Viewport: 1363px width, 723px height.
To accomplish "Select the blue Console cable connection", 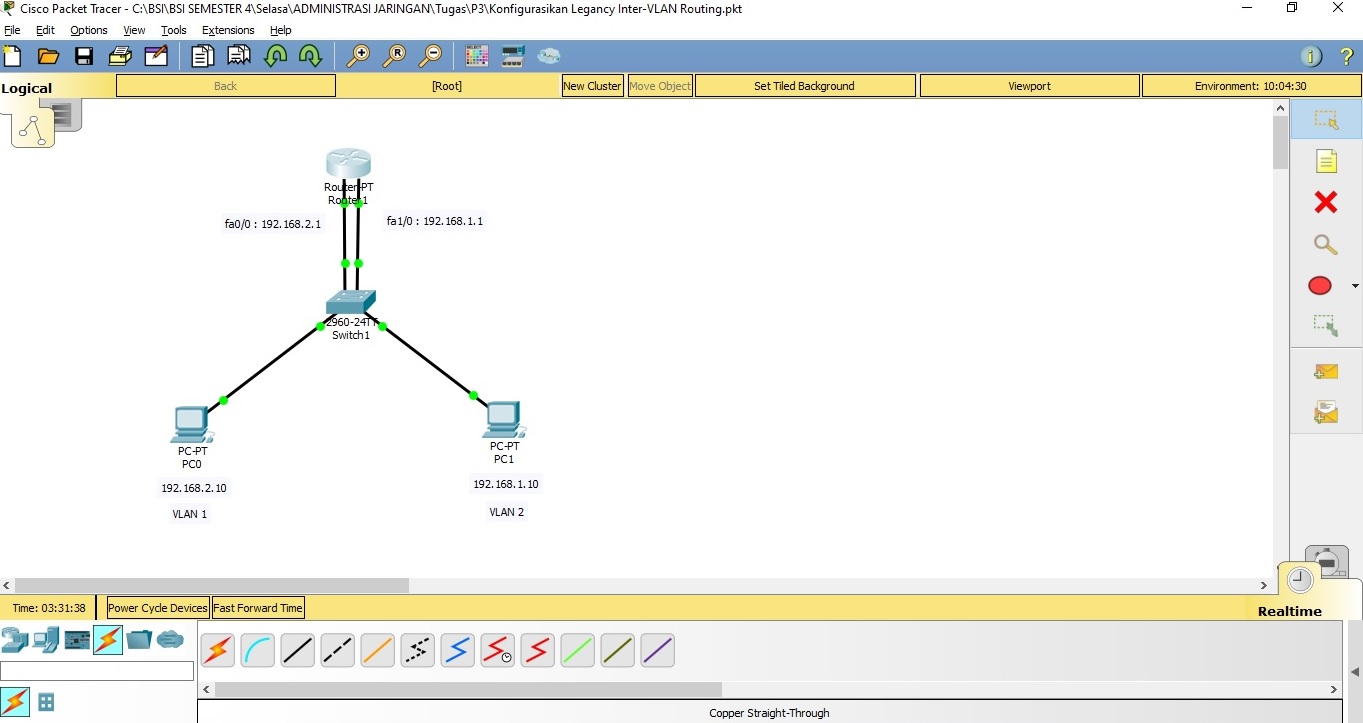I will tap(257, 650).
